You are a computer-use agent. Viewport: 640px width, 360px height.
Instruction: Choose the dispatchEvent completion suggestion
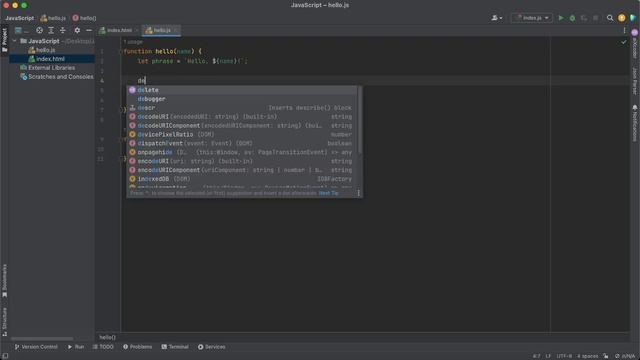tap(241, 143)
